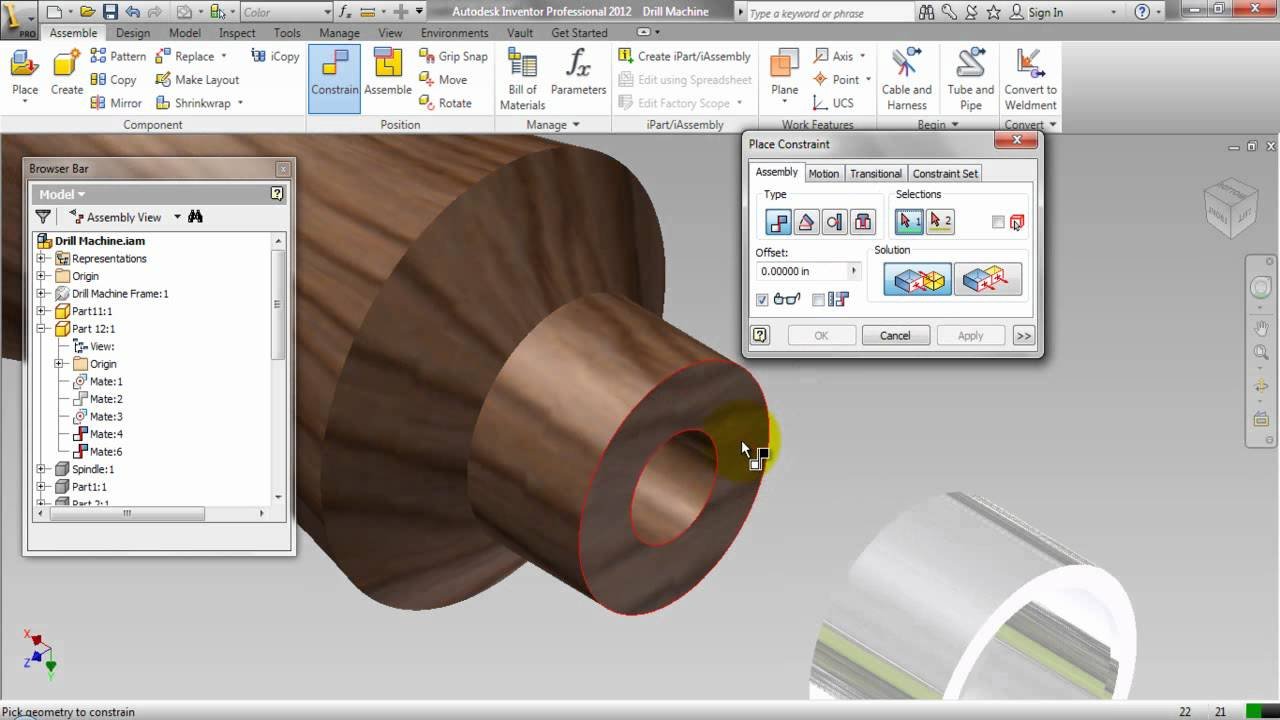Click the binoculars Find icon in browser

196,217
